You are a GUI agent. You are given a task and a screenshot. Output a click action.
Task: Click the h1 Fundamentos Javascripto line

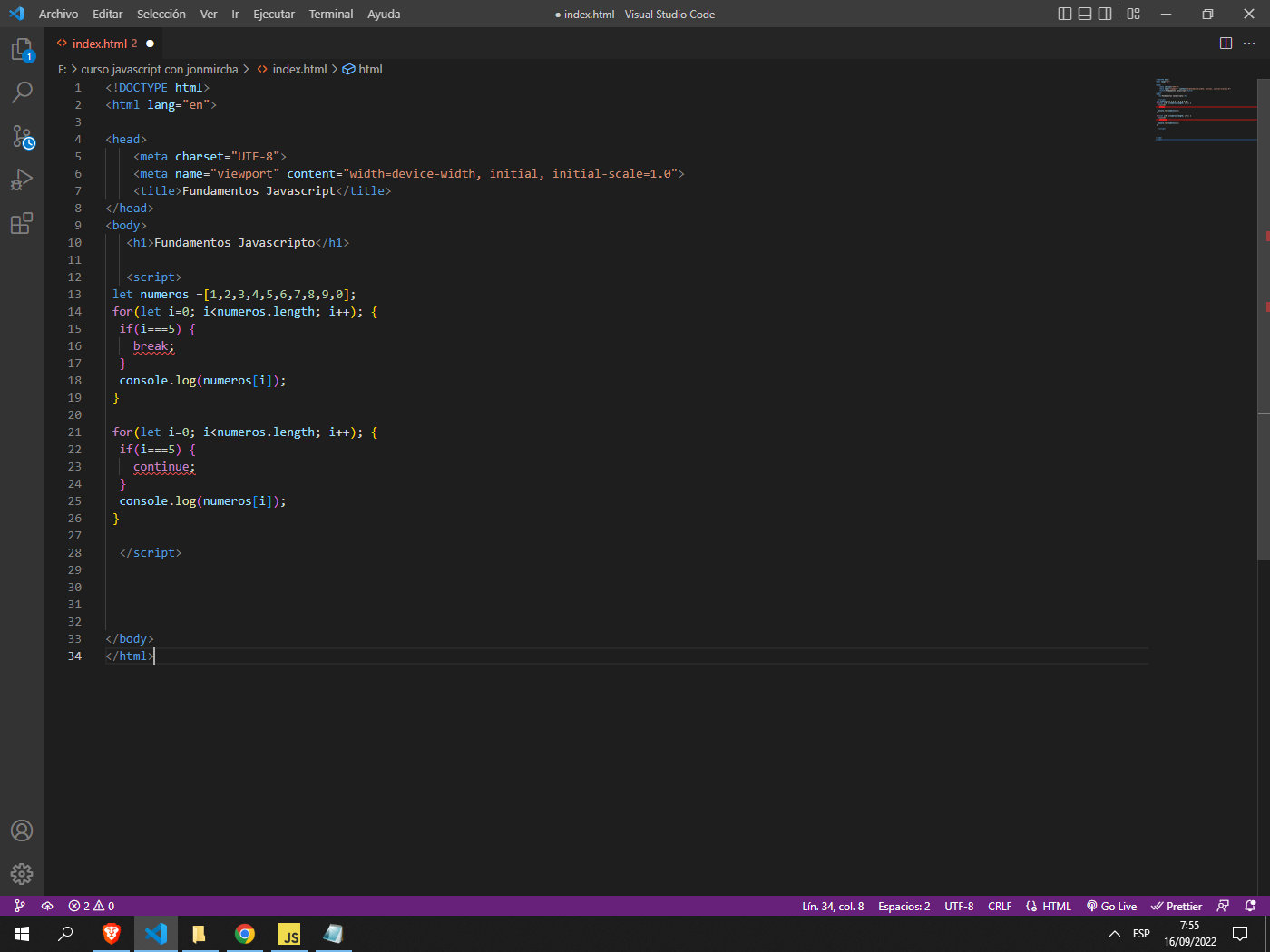(x=238, y=242)
